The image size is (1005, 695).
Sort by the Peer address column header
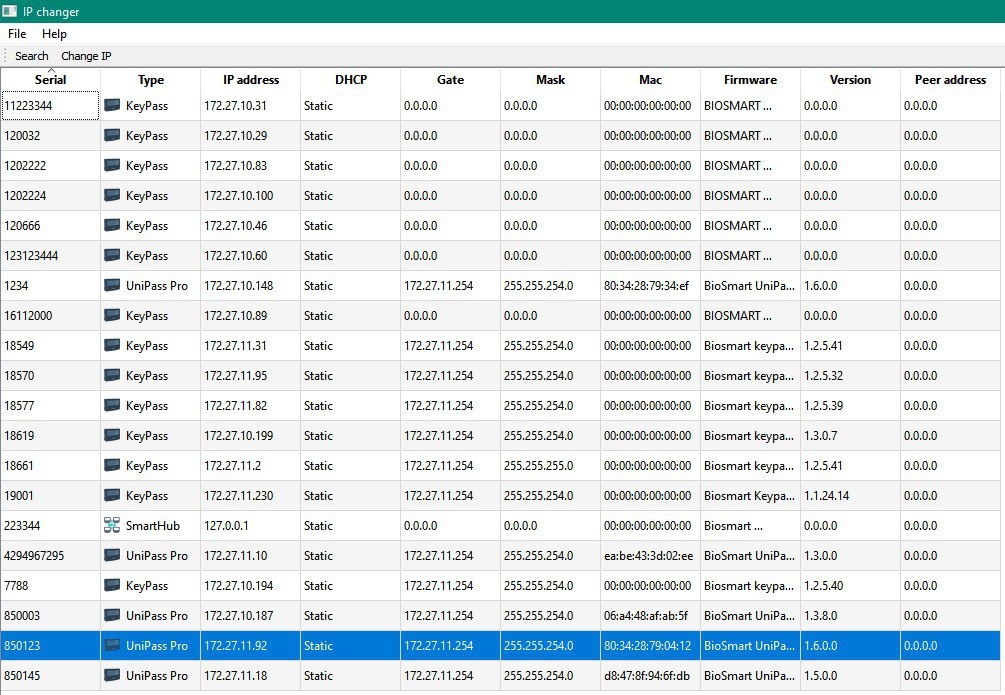click(950, 80)
